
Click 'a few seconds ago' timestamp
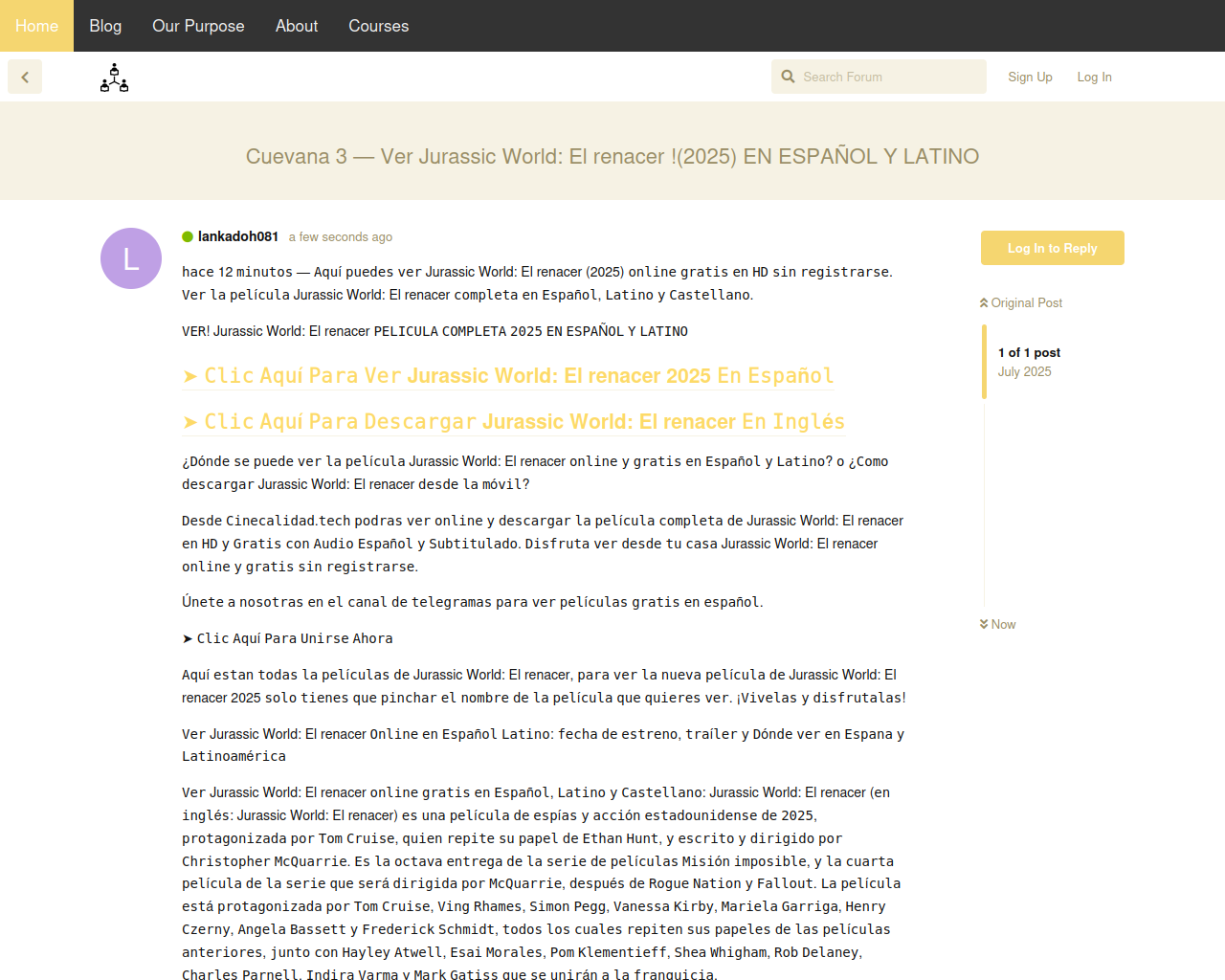[x=341, y=237]
